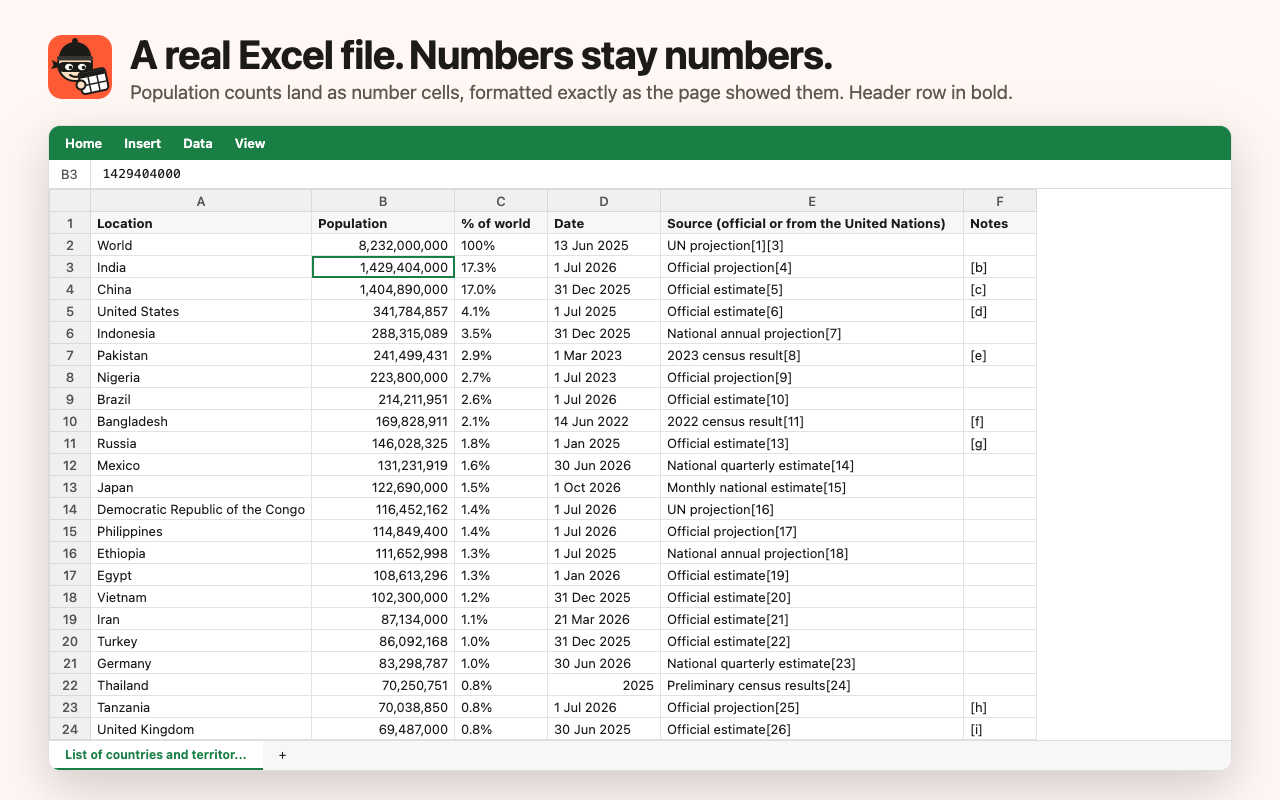This screenshot has height=800, width=1280.
Task: Add a new sheet with the plus button
Action: pos(282,755)
